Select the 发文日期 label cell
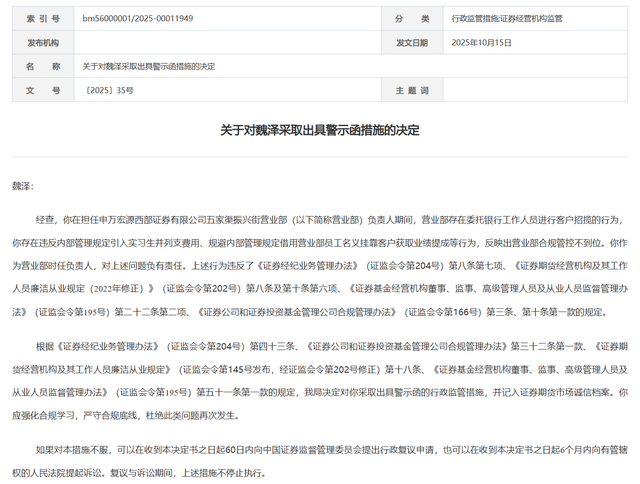640x484 pixels. point(412,42)
